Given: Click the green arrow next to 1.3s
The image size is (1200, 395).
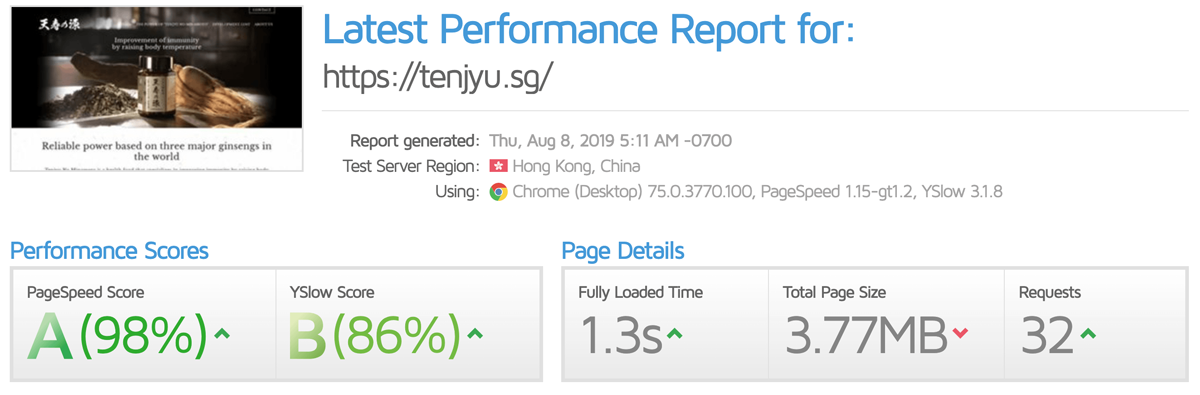Looking at the screenshot, I should point(675,333).
